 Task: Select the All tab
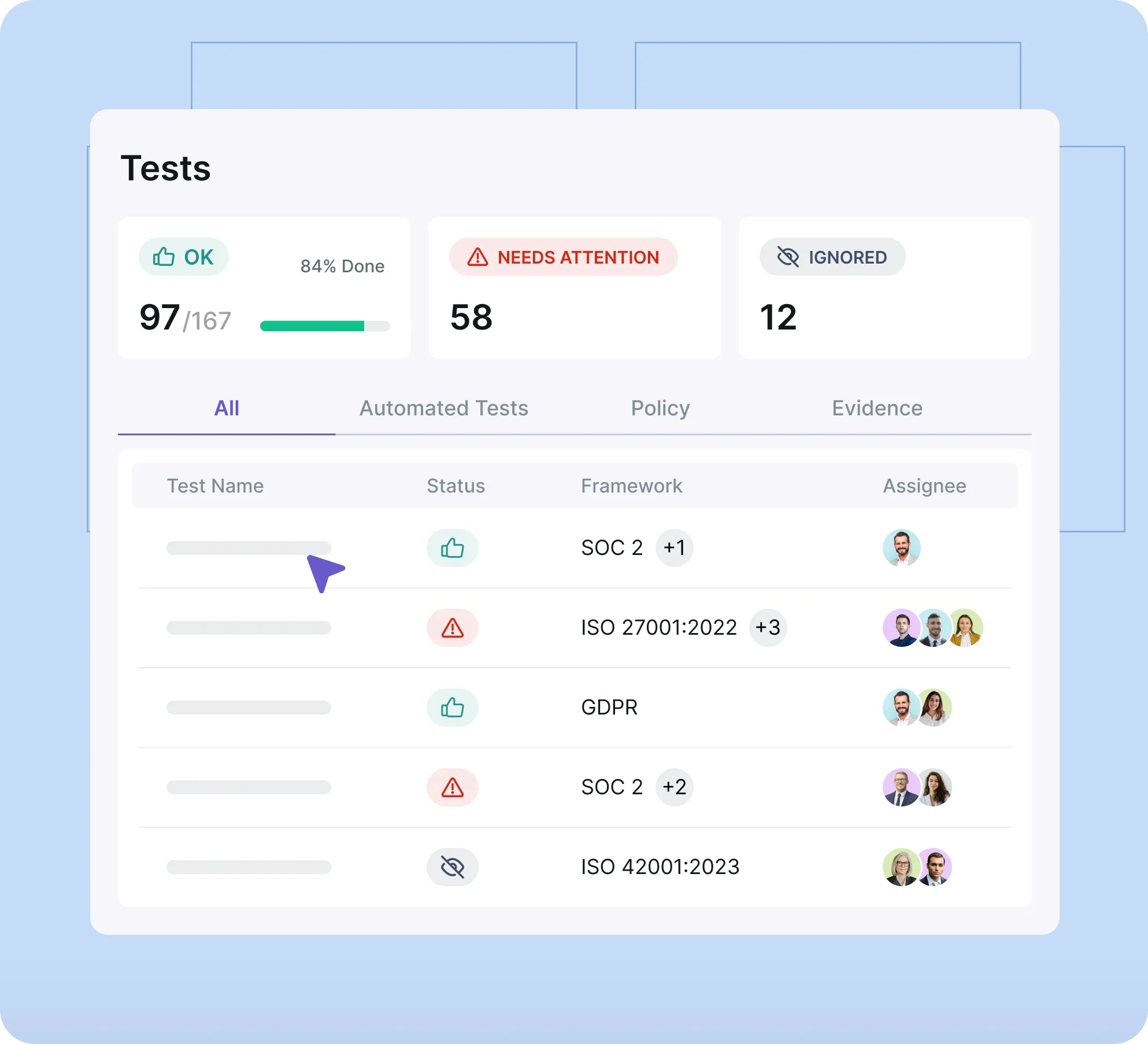click(227, 408)
